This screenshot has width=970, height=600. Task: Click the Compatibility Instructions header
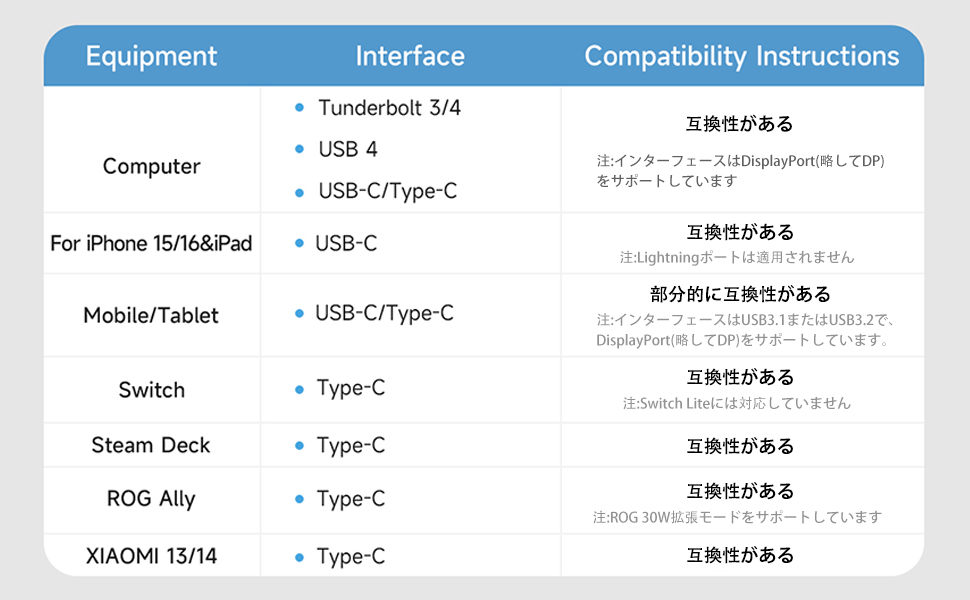tap(741, 55)
